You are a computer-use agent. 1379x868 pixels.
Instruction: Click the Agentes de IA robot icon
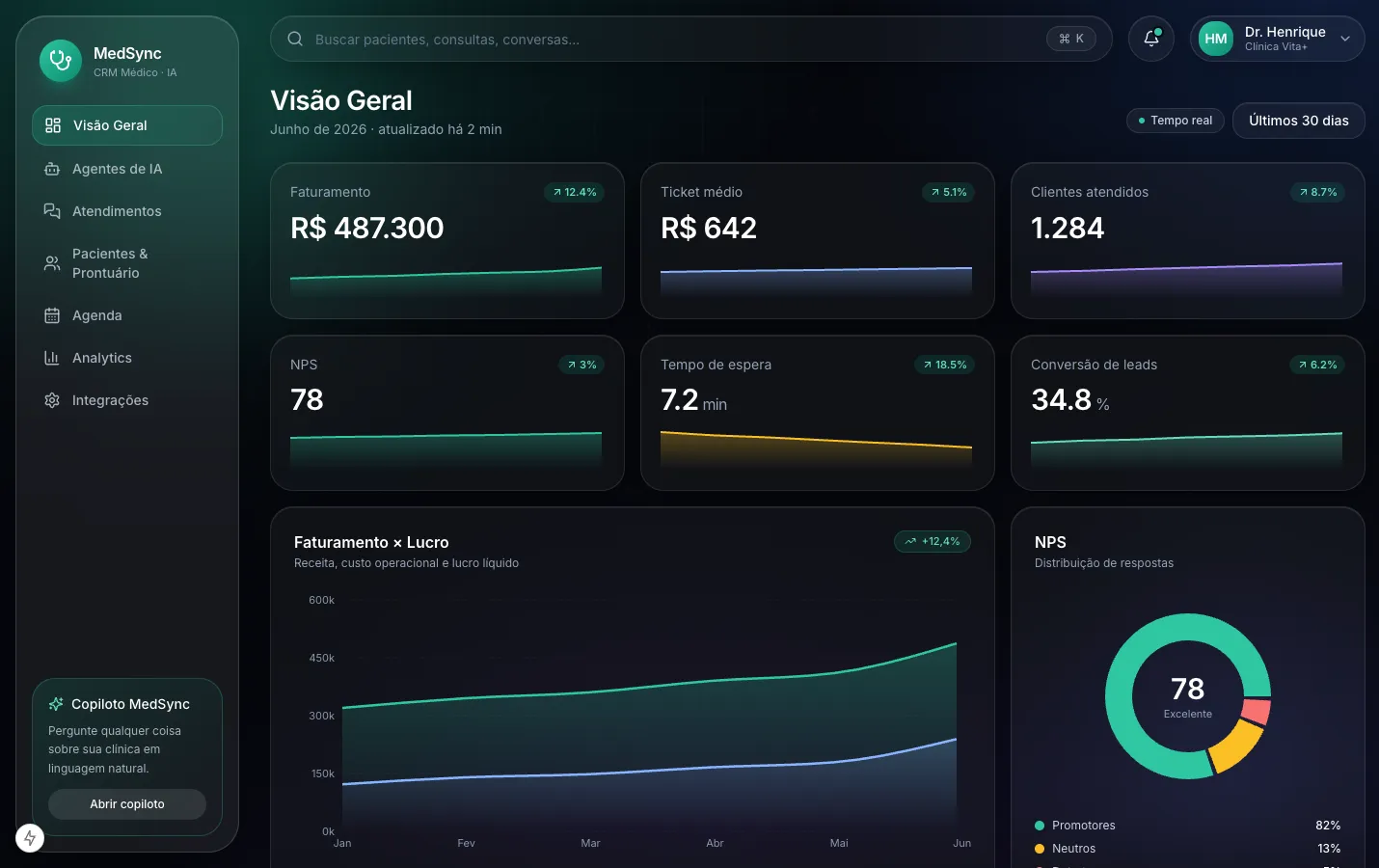[52, 169]
